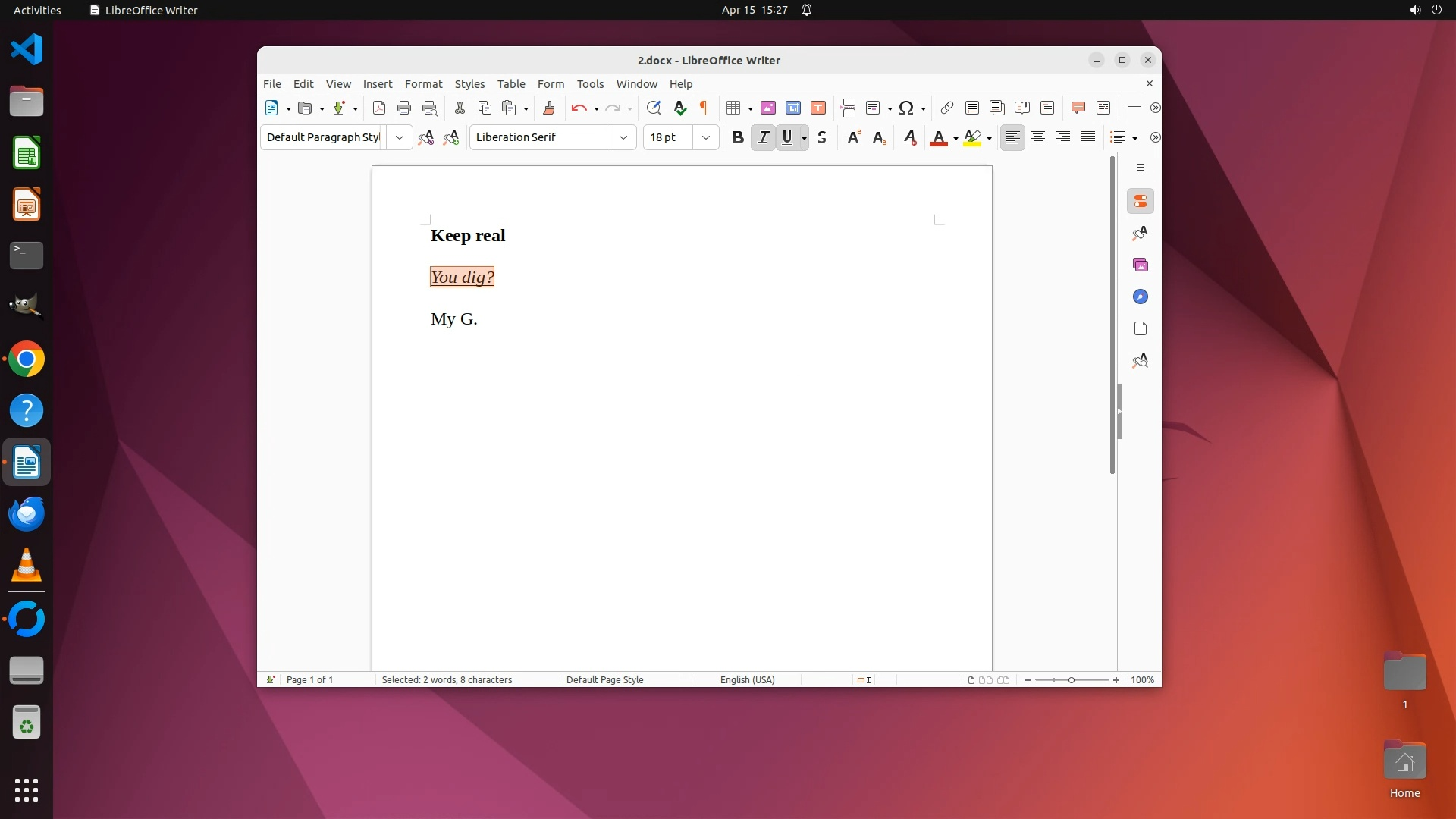Screen dimensions: 1456x819
Task: Click the English (USA) language status
Action: click(x=747, y=680)
